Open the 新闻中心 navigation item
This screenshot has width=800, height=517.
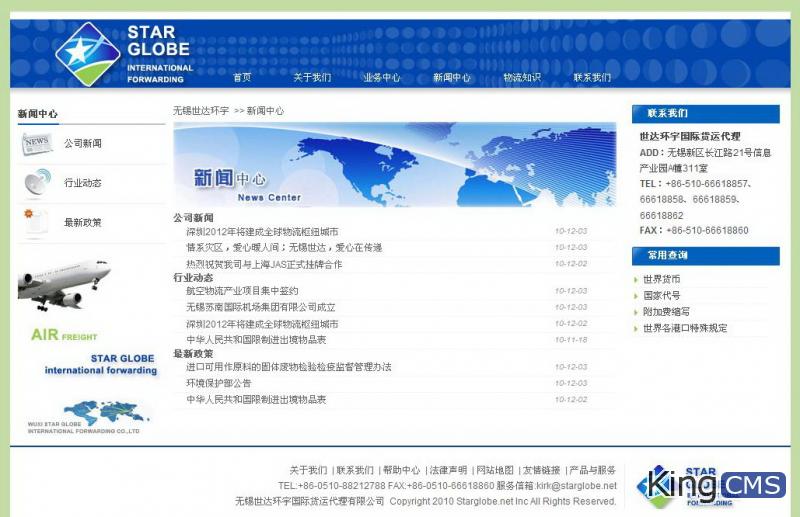(x=452, y=78)
